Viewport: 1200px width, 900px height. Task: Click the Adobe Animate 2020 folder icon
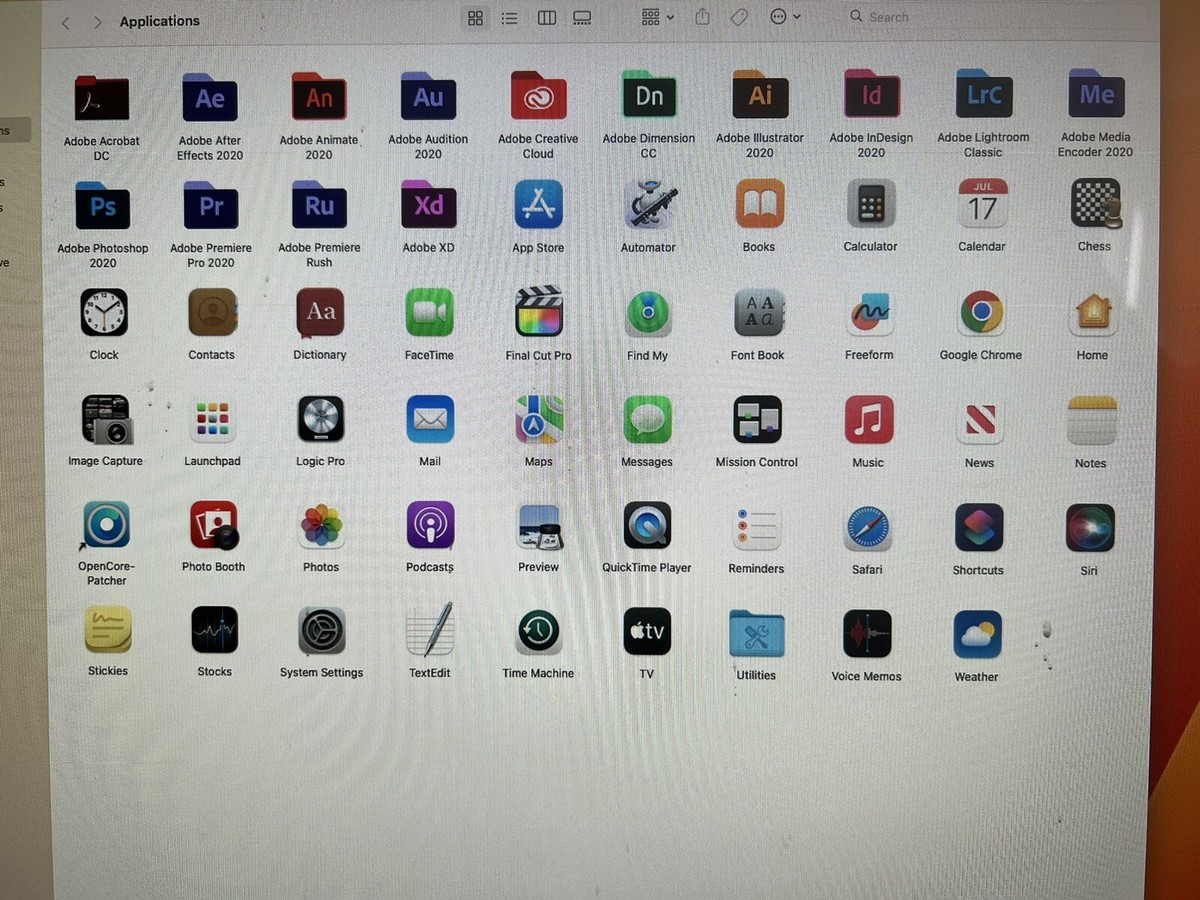319,97
